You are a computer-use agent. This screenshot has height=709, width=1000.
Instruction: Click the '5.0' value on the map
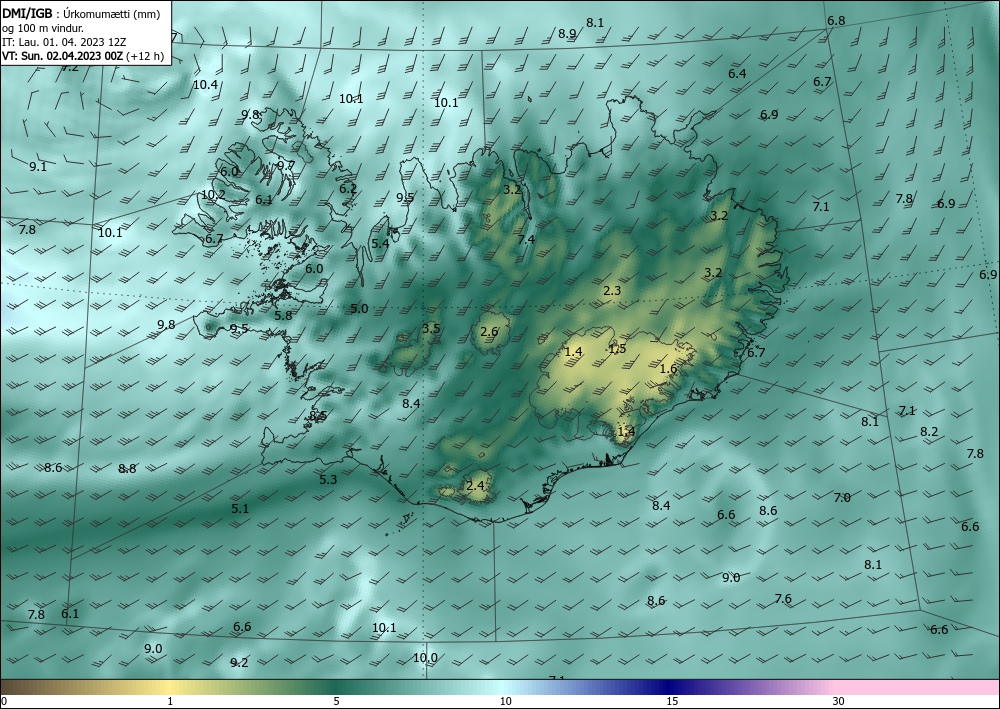(359, 309)
